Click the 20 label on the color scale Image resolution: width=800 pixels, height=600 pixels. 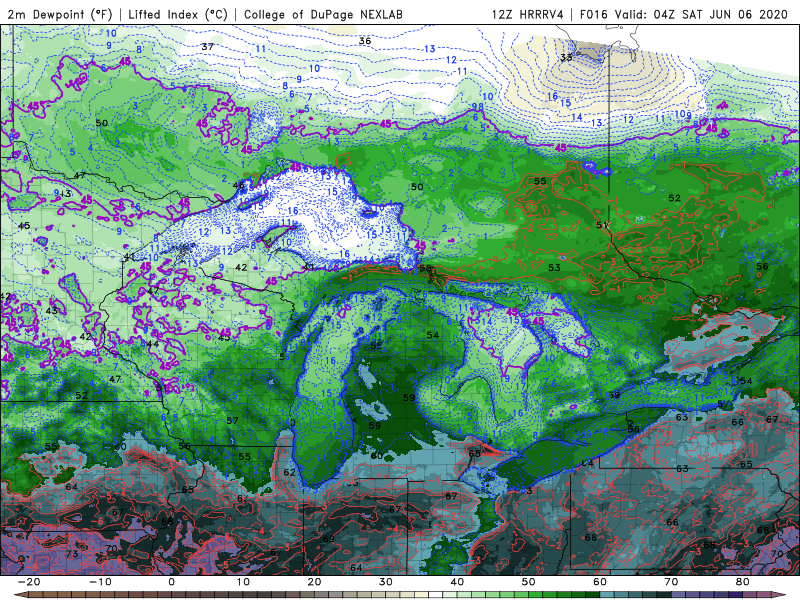[314, 582]
